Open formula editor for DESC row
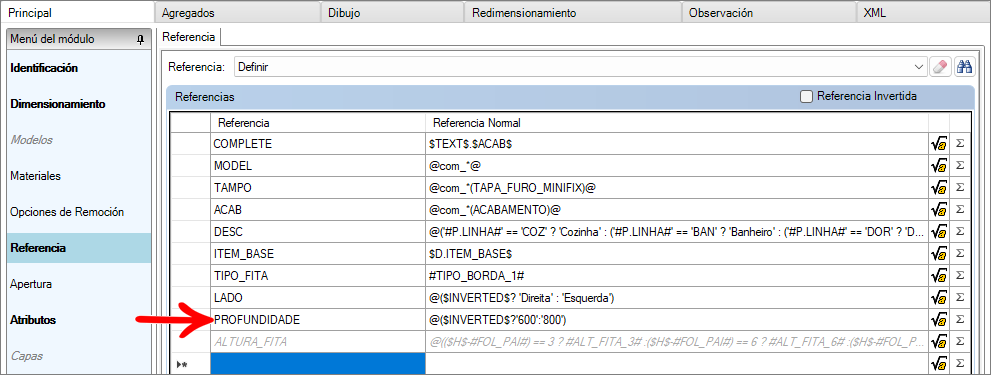The width and height of the screenshot is (991, 375). [x=939, y=231]
